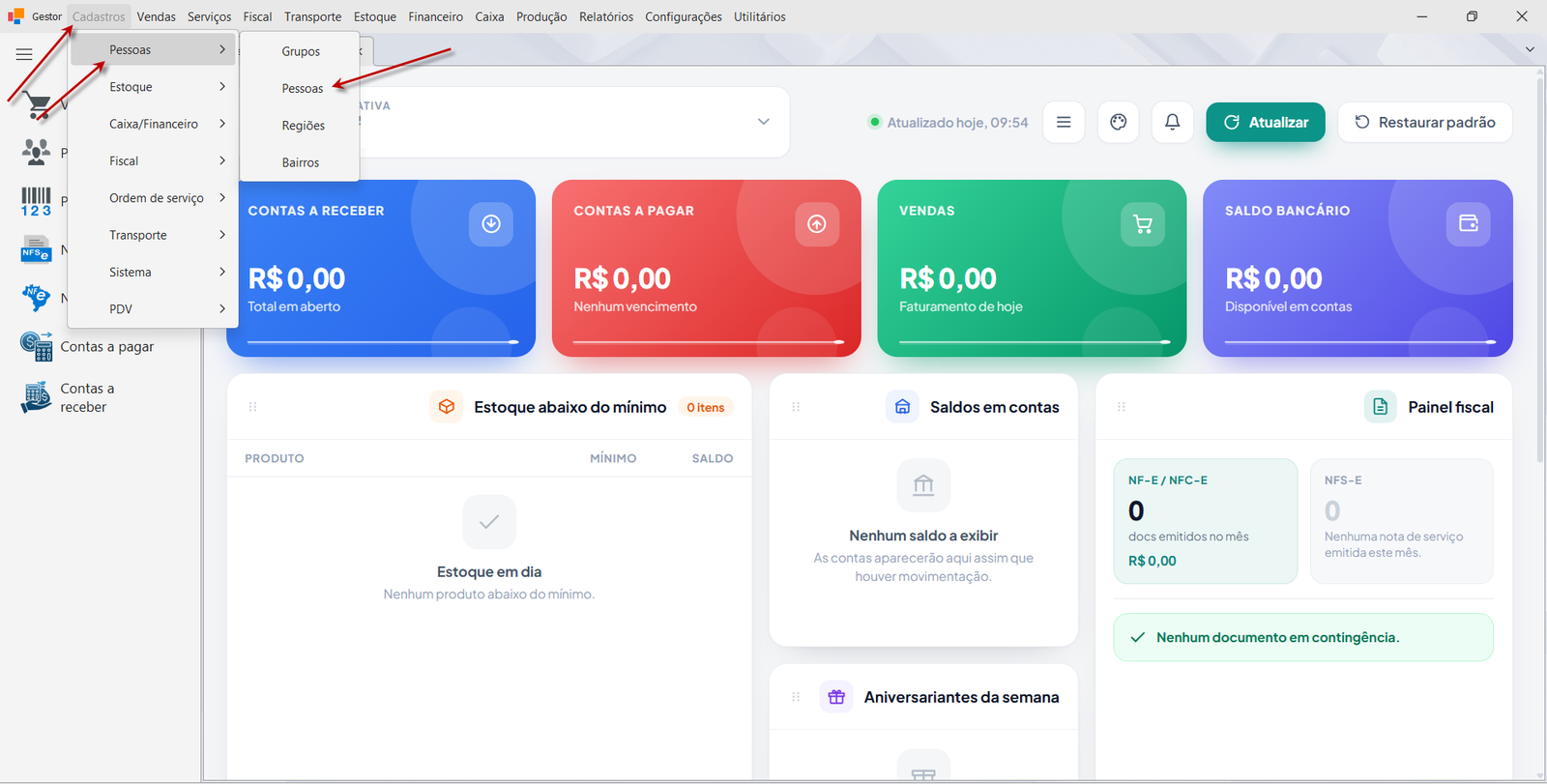Image resolution: width=1547 pixels, height=784 pixels.
Task: Expand the PDV submenu
Action: [x=153, y=309]
